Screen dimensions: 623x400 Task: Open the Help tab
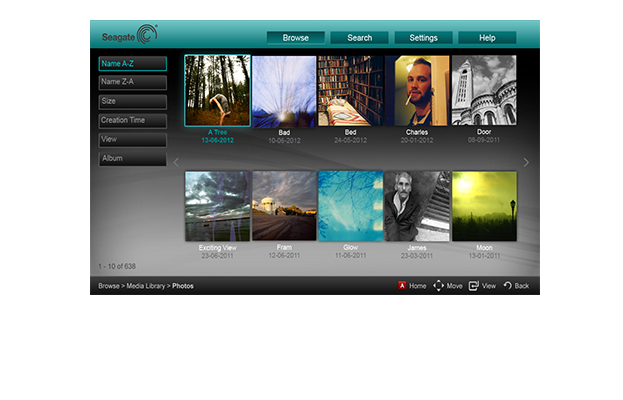click(487, 38)
